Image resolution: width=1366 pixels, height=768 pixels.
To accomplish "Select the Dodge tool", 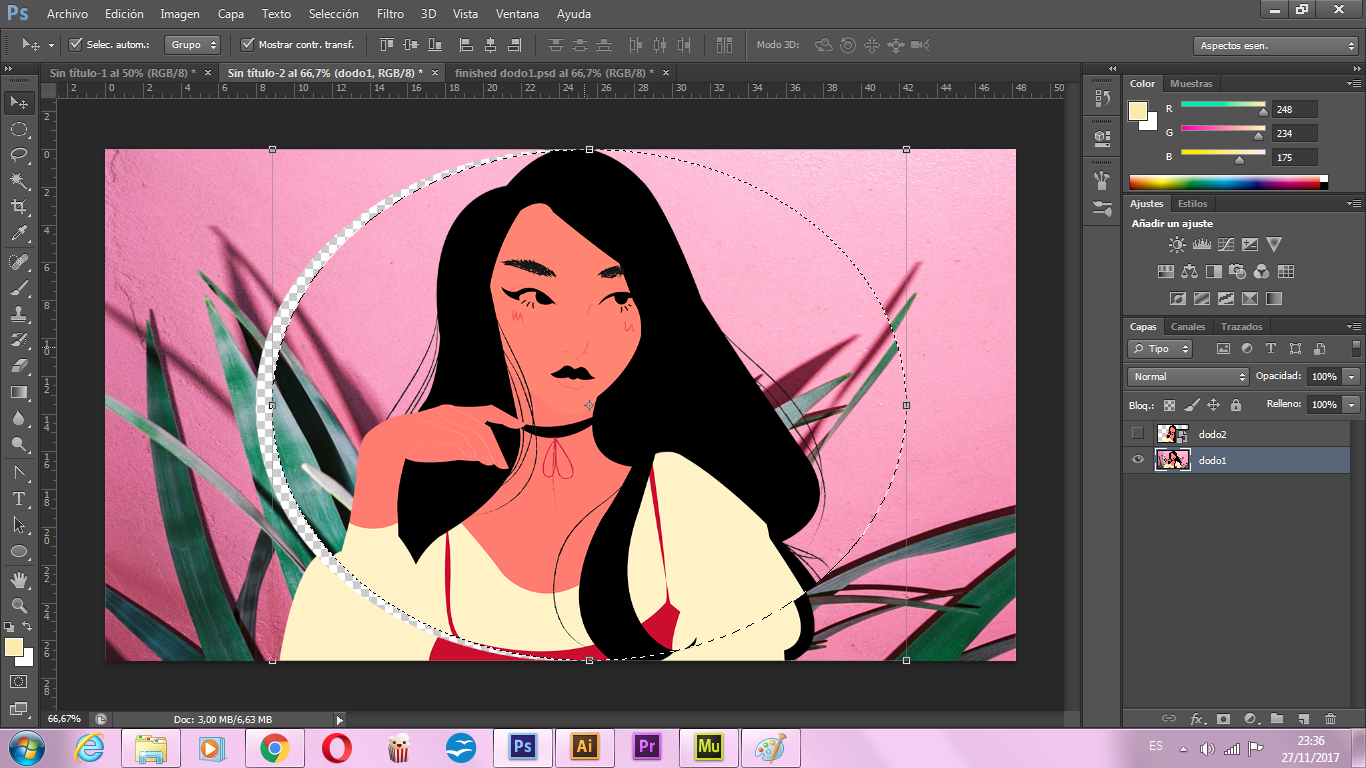I will (18, 444).
